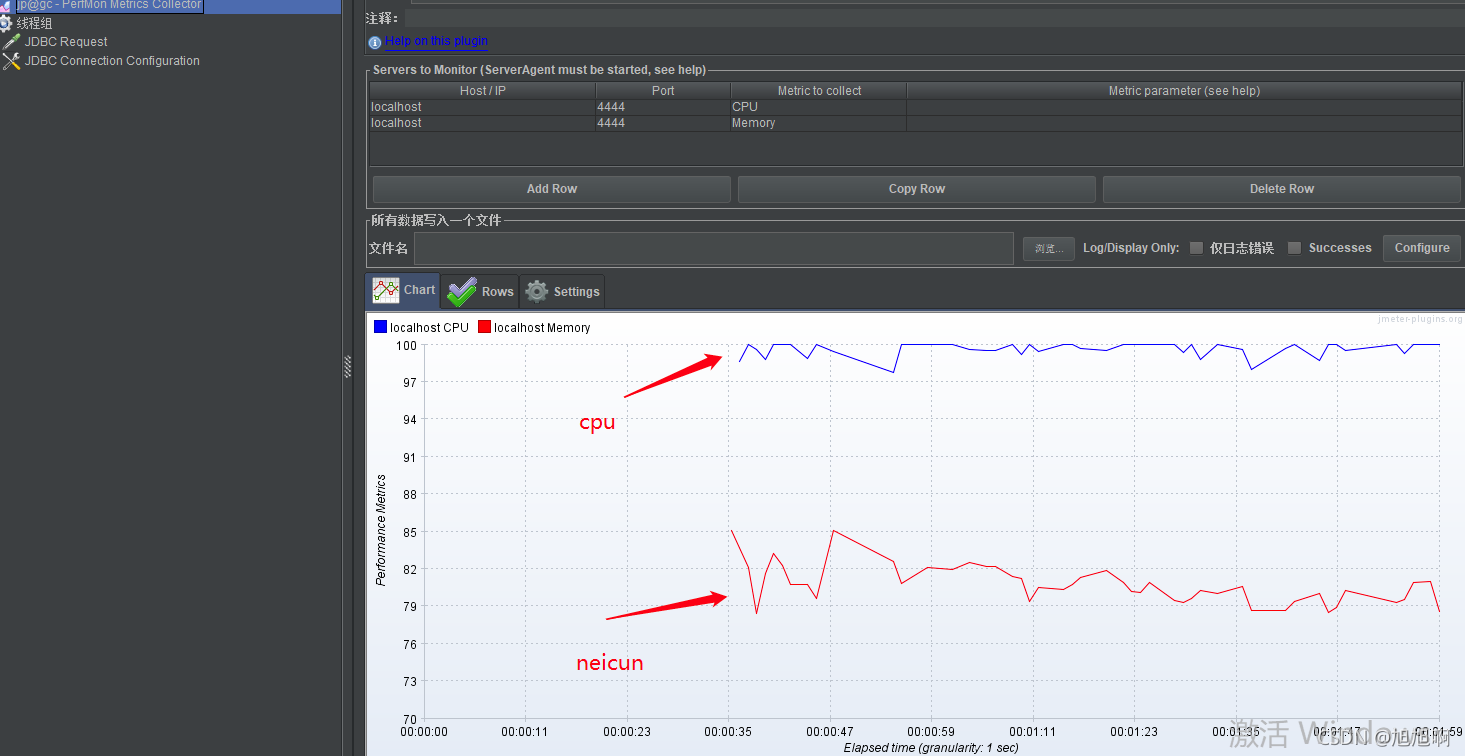The width and height of the screenshot is (1465, 756).
Task: Click the Delete Row button
Action: 1282,189
